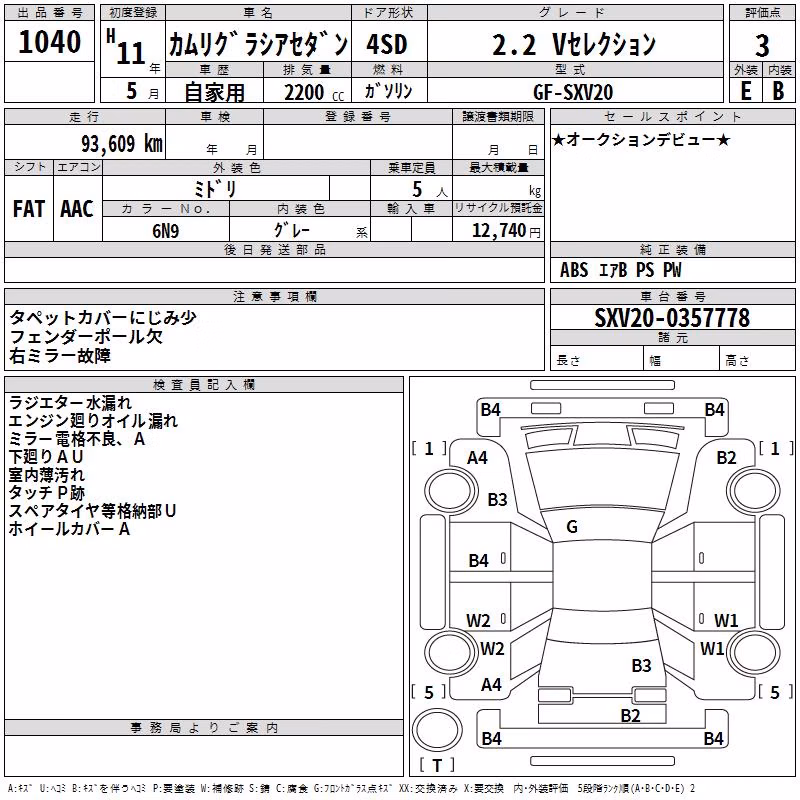Click the door type value 4SD

pos(387,44)
